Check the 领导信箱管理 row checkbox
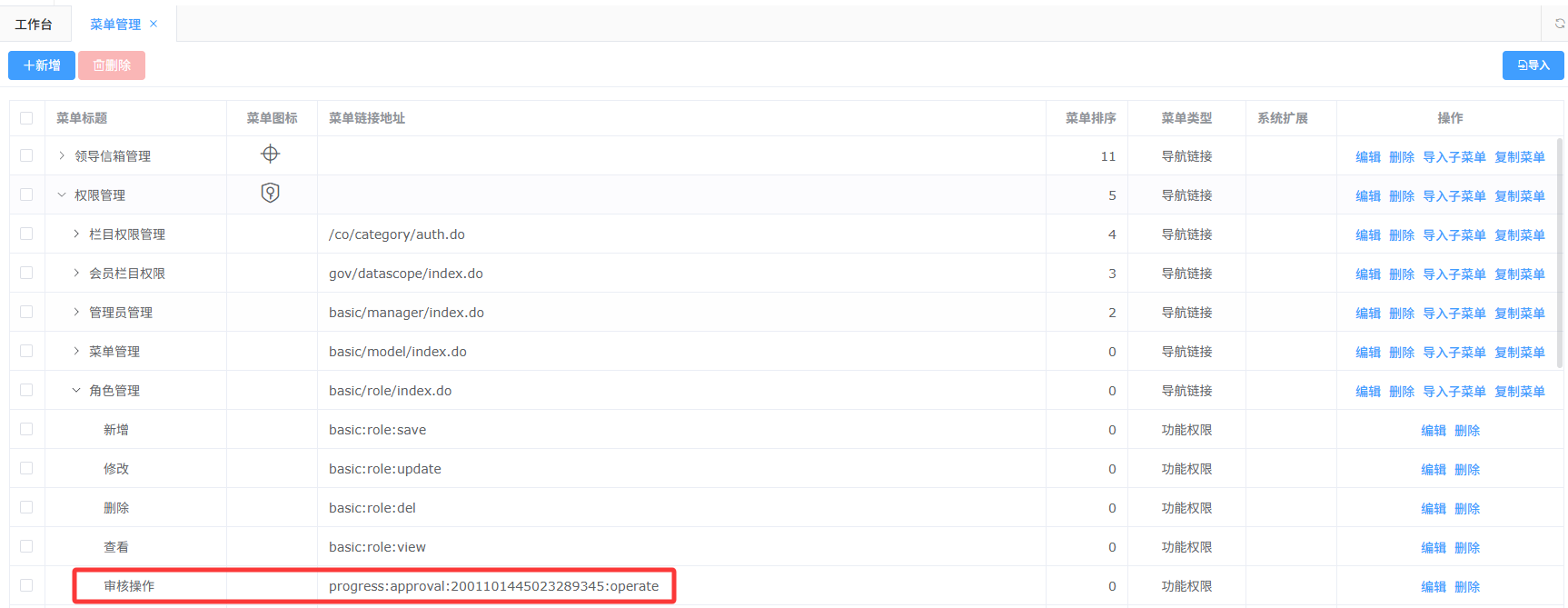This screenshot has height=608, width=1568. [x=26, y=156]
